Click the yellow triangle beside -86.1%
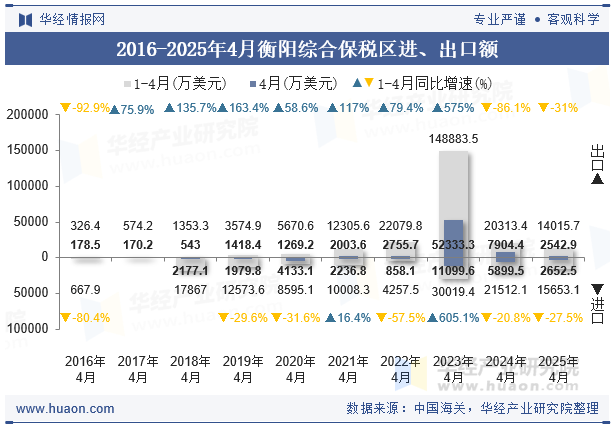The height and width of the screenshot is (427, 615). 486,107
